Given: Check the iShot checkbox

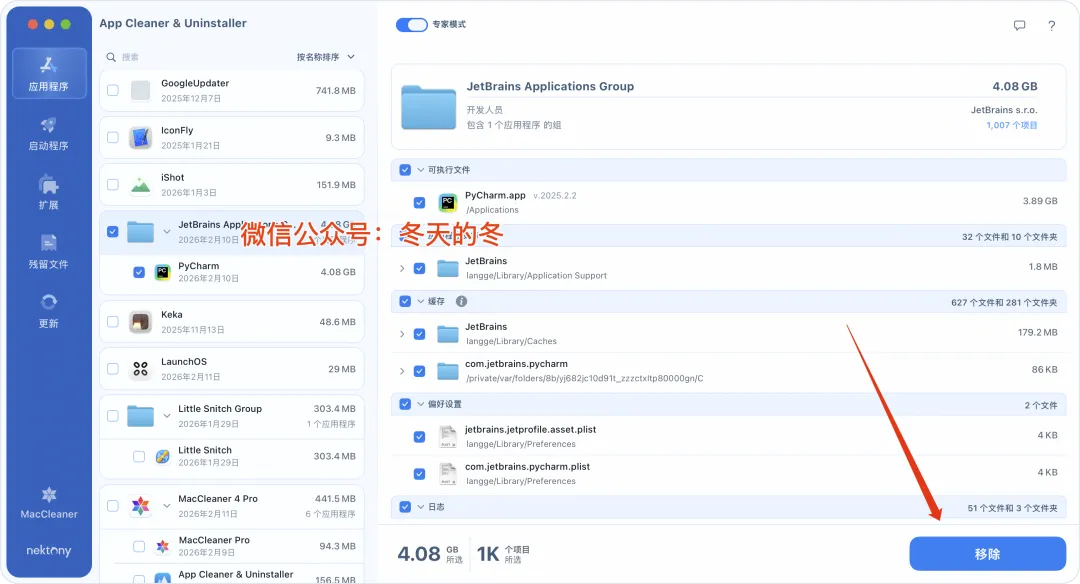Looking at the screenshot, I should (113, 185).
